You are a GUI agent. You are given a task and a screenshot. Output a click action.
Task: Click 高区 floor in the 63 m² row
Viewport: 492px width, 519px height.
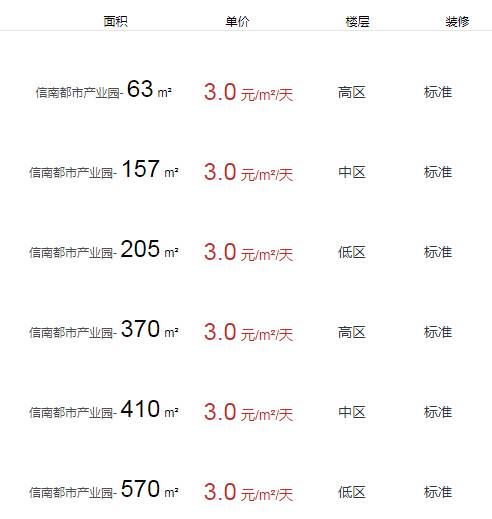[352, 92]
